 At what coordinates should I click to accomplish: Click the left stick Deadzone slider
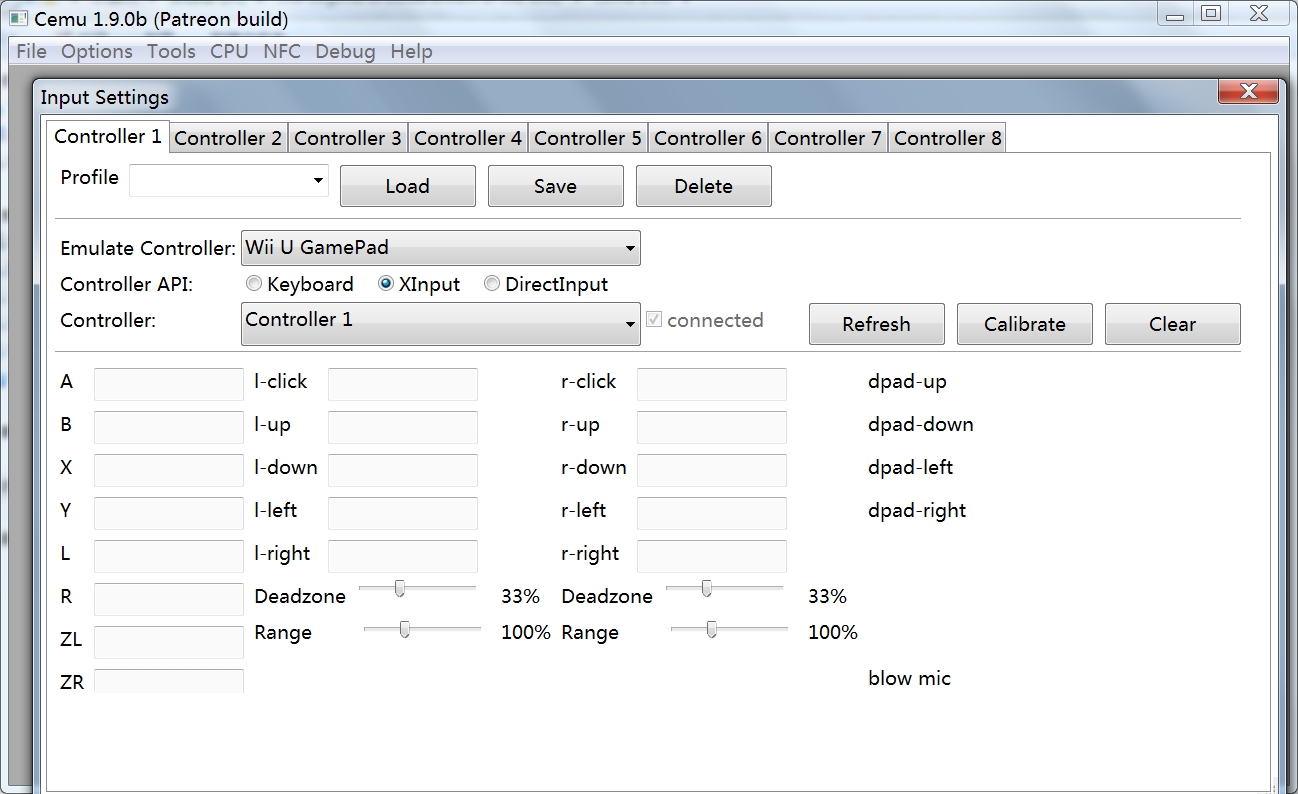click(x=417, y=588)
